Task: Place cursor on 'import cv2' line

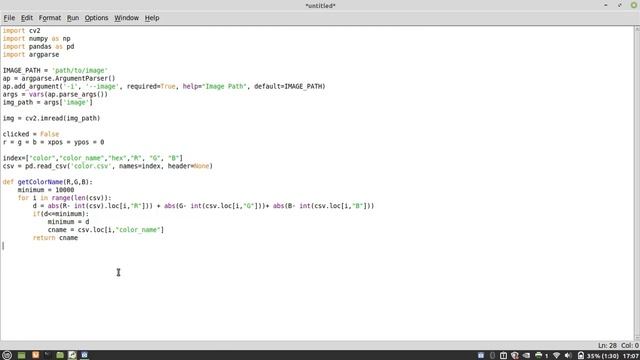Action: (22, 31)
